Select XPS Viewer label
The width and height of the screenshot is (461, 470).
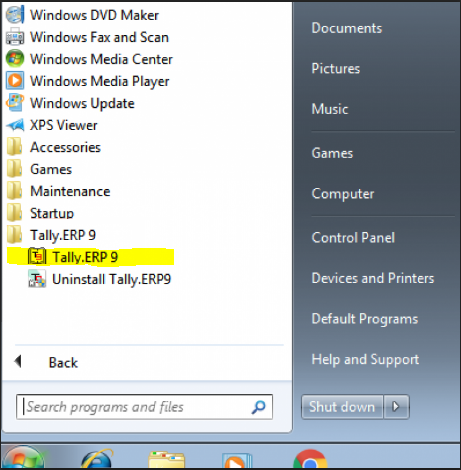click(64, 125)
